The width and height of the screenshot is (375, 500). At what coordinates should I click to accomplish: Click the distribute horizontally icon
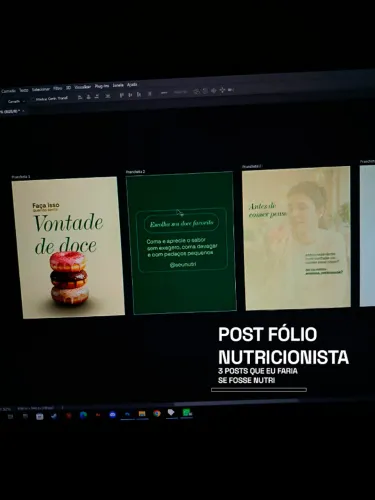coord(108,96)
